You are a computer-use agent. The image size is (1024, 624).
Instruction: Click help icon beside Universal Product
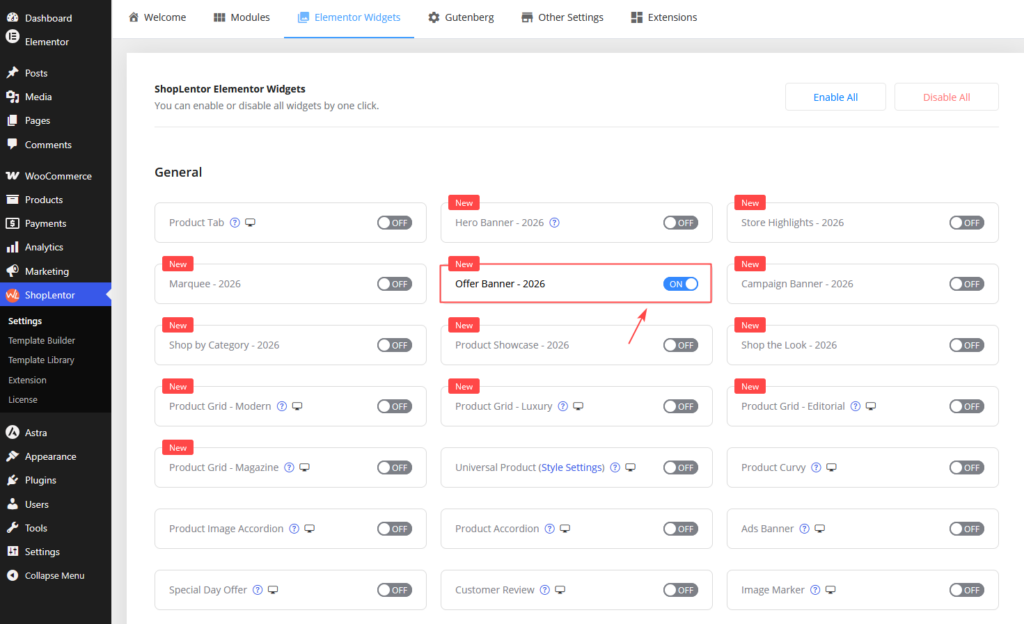[x=615, y=467]
